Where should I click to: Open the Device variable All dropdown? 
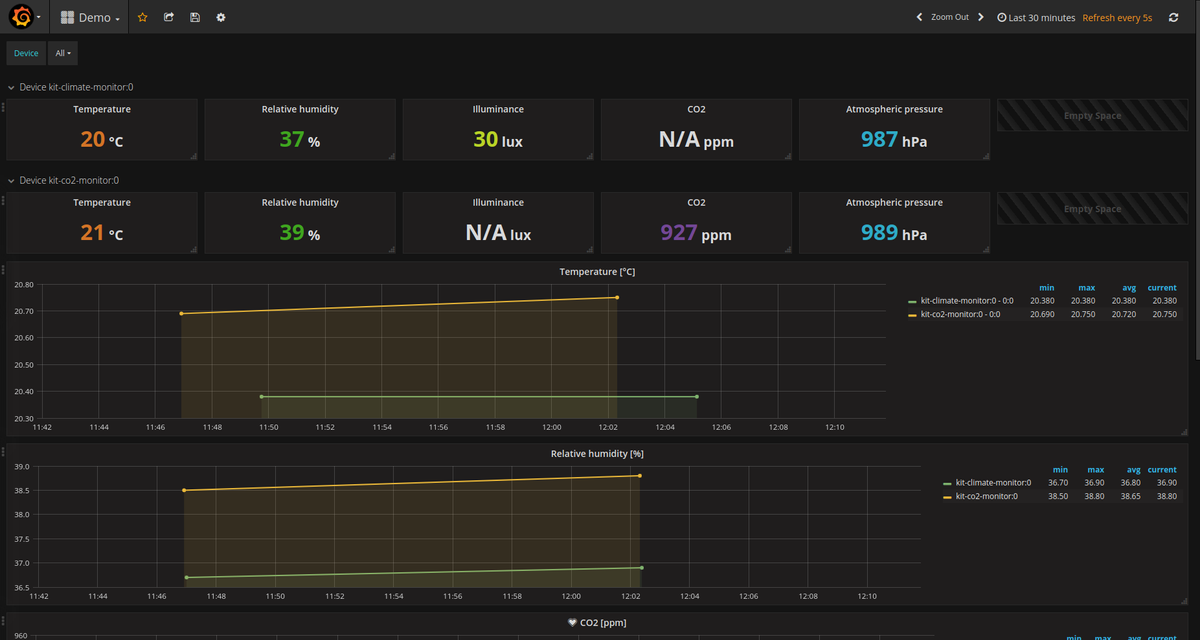[60, 53]
